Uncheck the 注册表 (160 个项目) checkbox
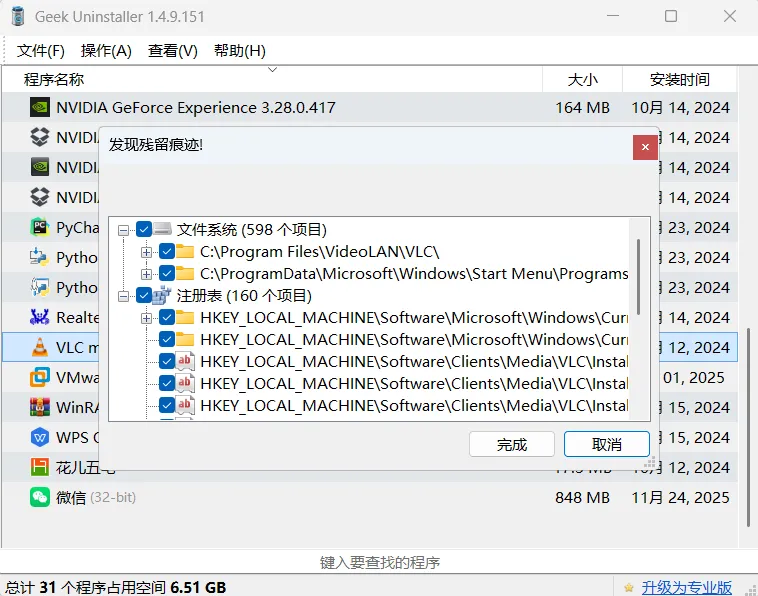 pos(144,295)
